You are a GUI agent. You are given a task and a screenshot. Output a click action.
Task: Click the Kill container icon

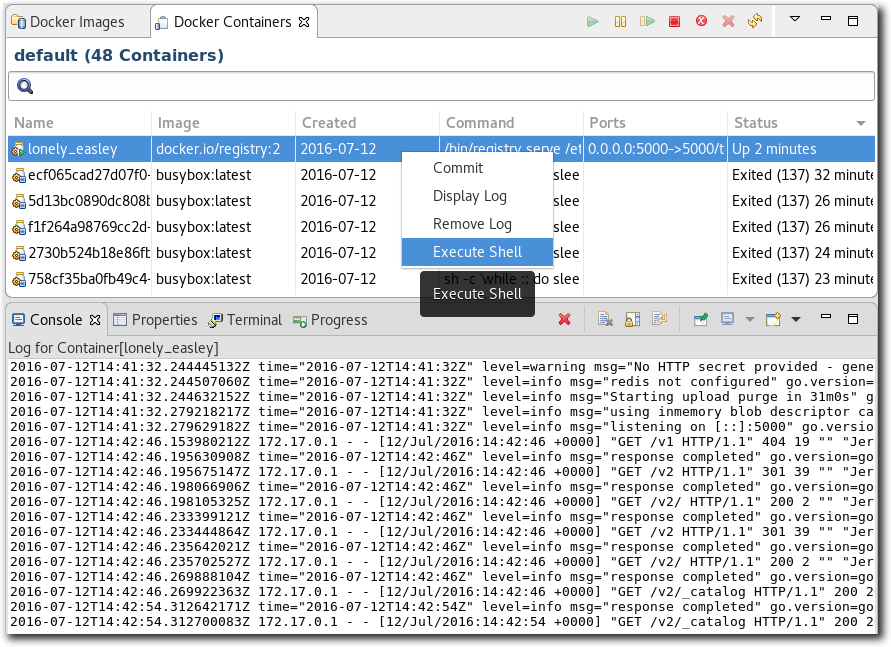tap(701, 21)
